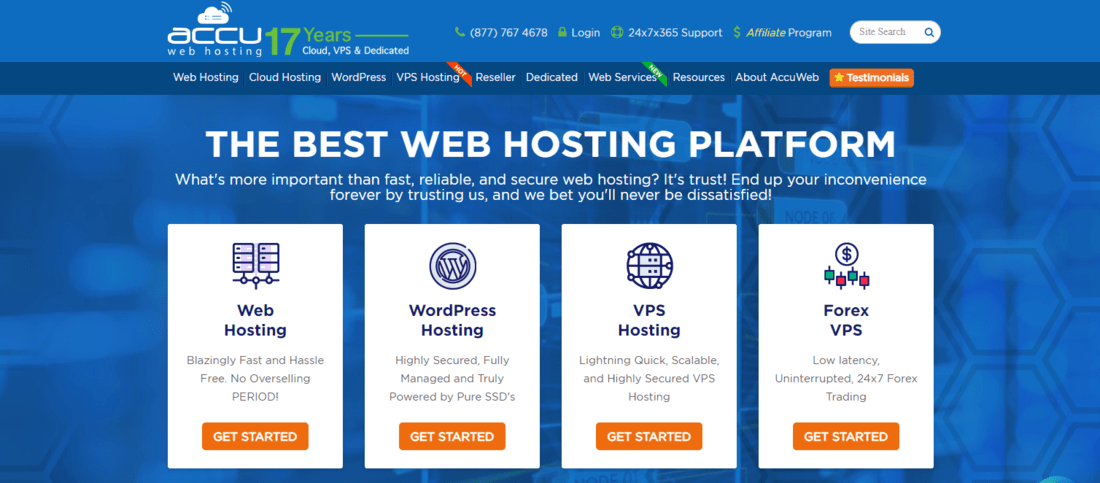Open the Cloud Hosting menu

tap(285, 77)
